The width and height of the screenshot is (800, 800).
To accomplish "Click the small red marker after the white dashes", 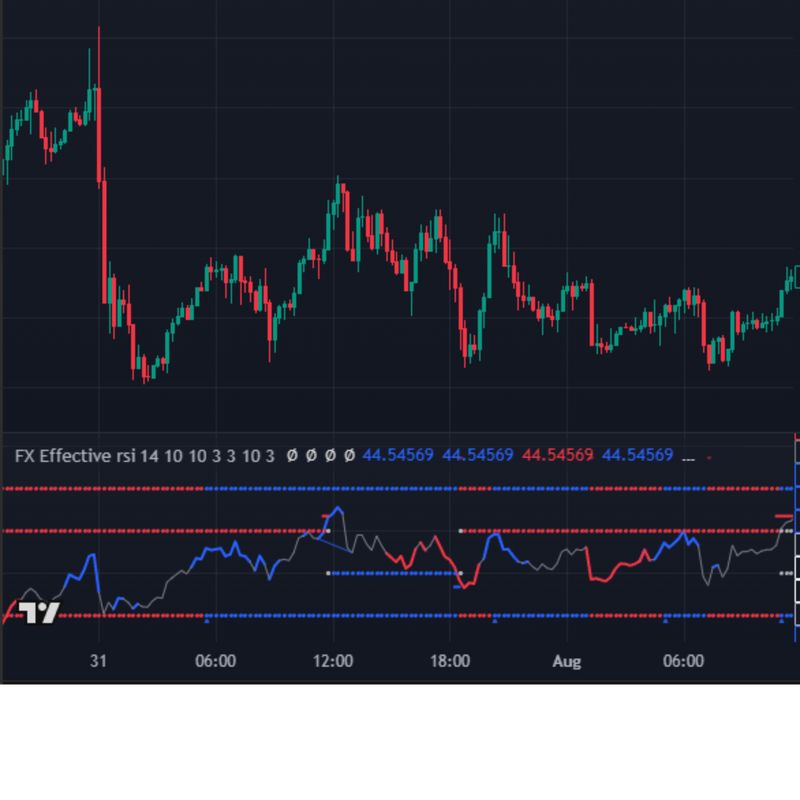I will (x=709, y=457).
